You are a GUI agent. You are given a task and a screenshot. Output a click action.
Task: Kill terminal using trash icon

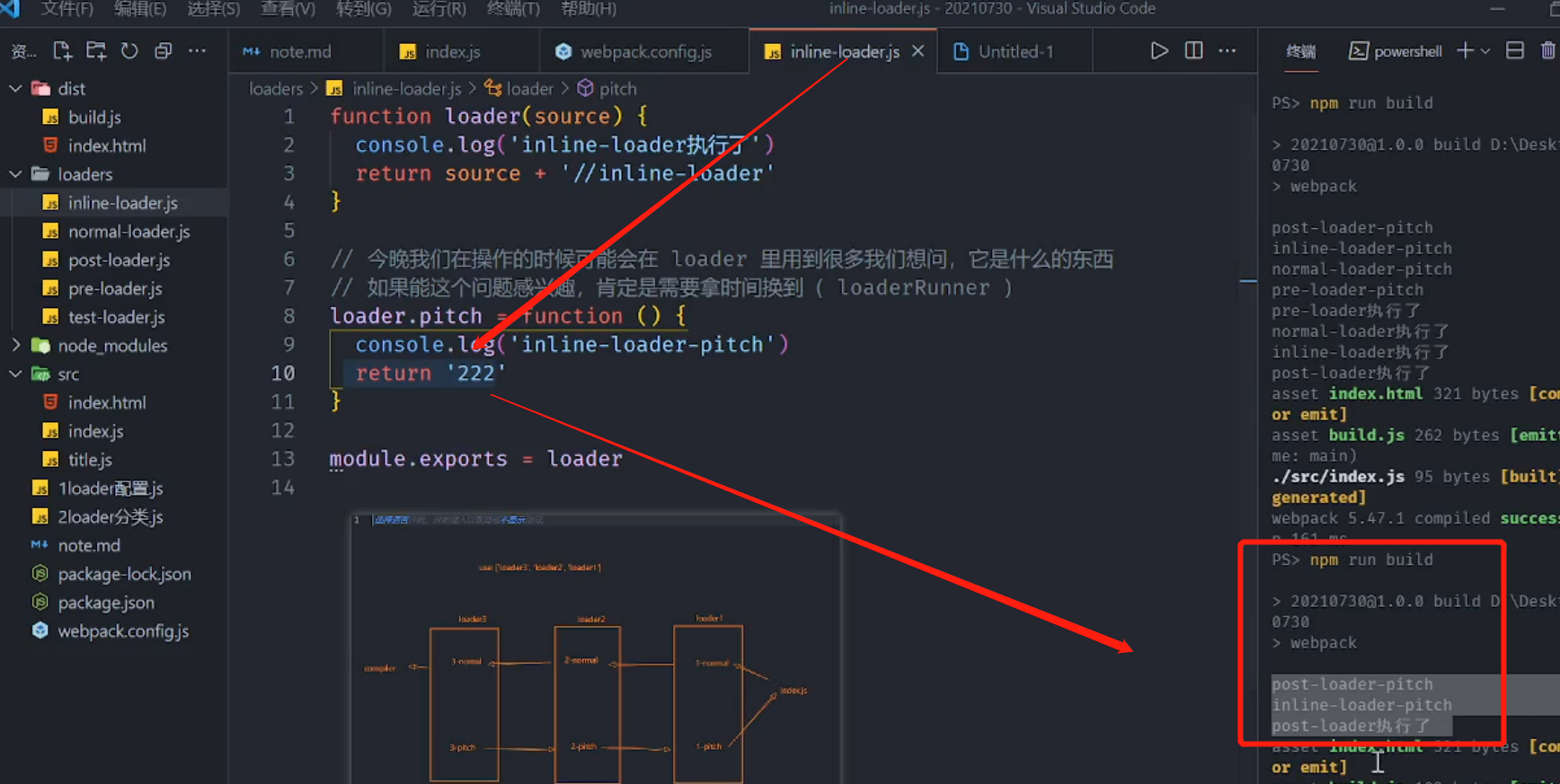pyautogui.click(x=1547, y=51)
